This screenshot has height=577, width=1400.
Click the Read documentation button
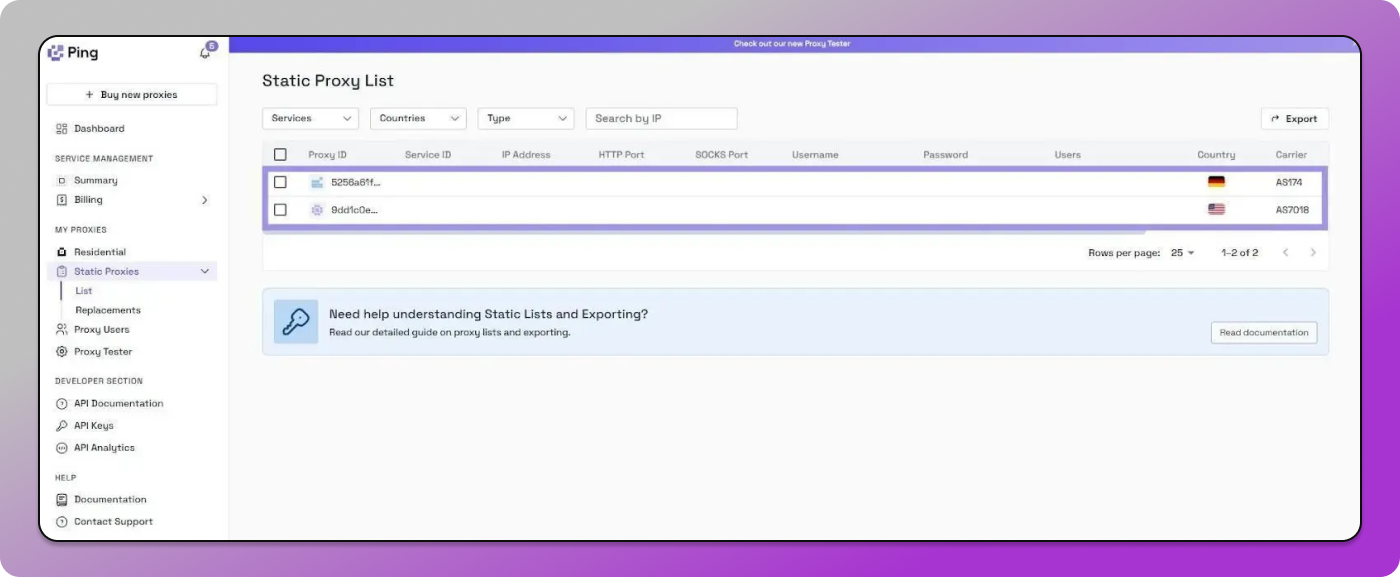click(x=1264, y=333)
